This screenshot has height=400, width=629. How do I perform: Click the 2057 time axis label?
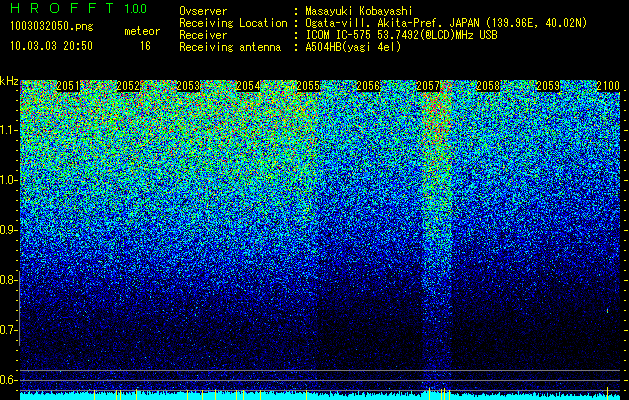click(x=428, y=86)
